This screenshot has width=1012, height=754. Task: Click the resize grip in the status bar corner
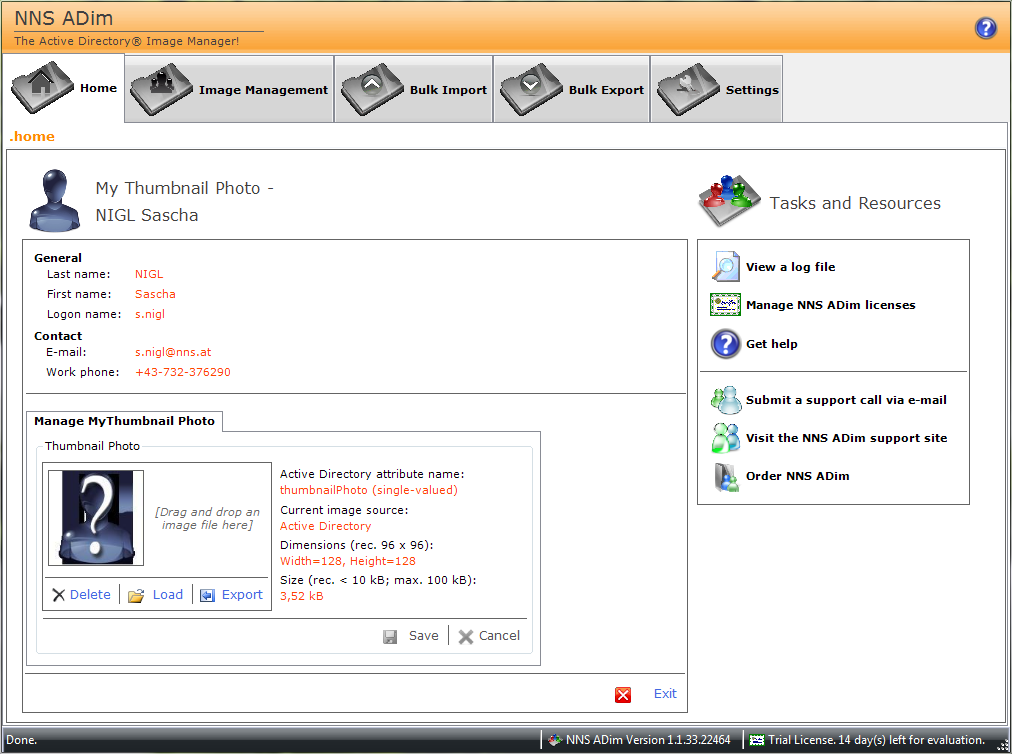coord(1003,745)
